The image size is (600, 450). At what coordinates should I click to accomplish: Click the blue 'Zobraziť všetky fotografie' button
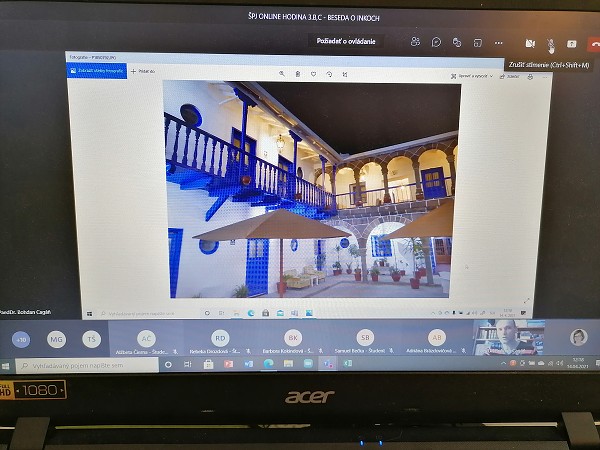pos(97,71)
